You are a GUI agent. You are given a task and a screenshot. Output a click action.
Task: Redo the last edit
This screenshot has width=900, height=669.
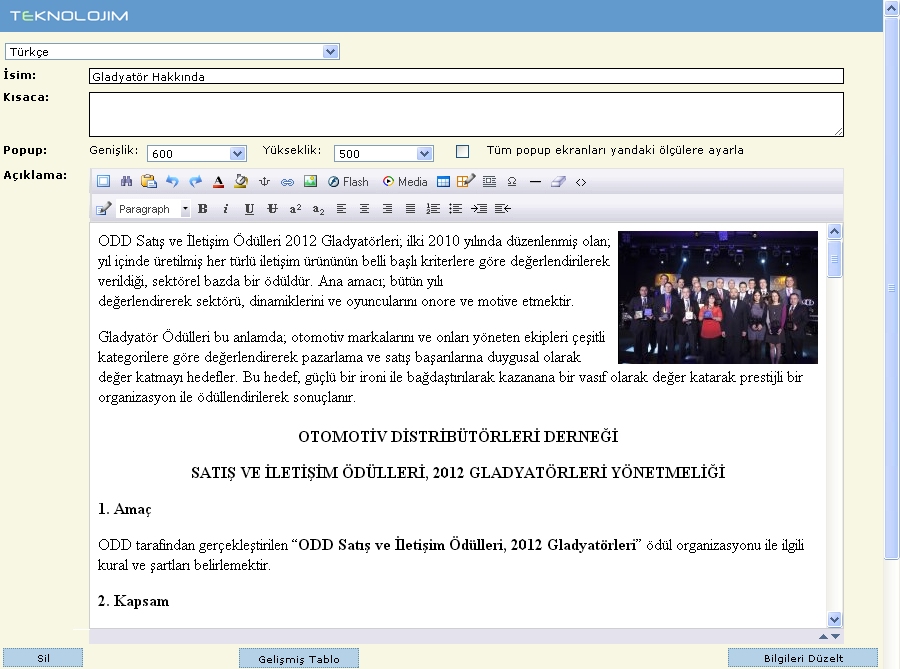[x=196, y=182]
